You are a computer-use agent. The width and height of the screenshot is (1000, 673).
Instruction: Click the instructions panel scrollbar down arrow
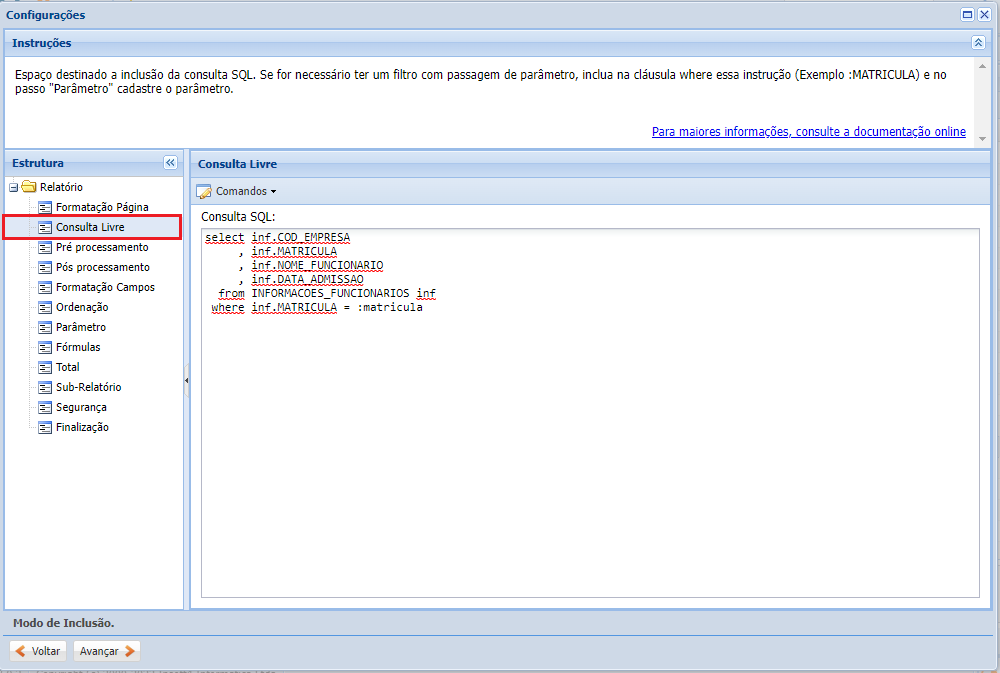982,139
